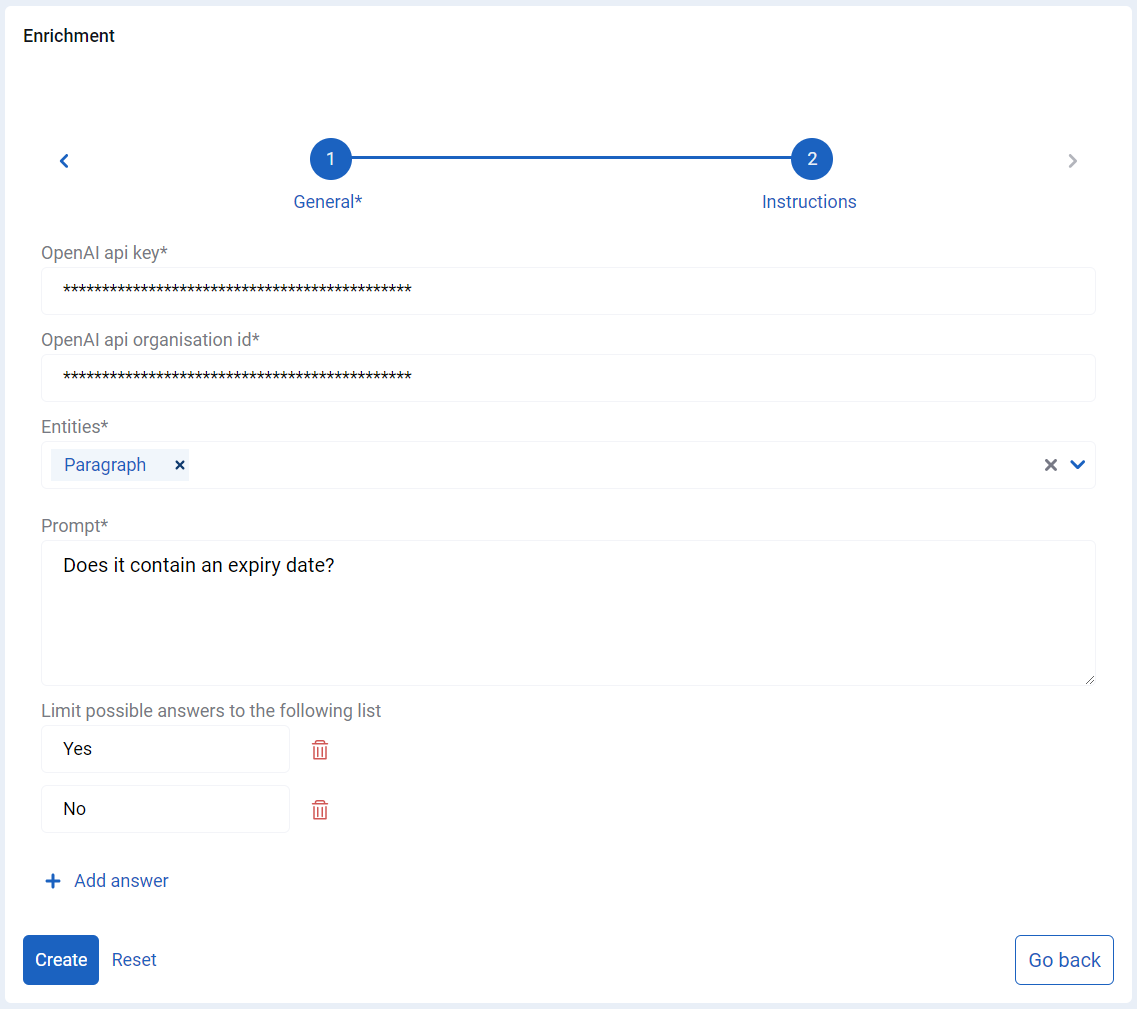Select step 2 circle in the stepper
Image resolution: width=1137 pixels, height=1009 pixels.
[812, 159]
